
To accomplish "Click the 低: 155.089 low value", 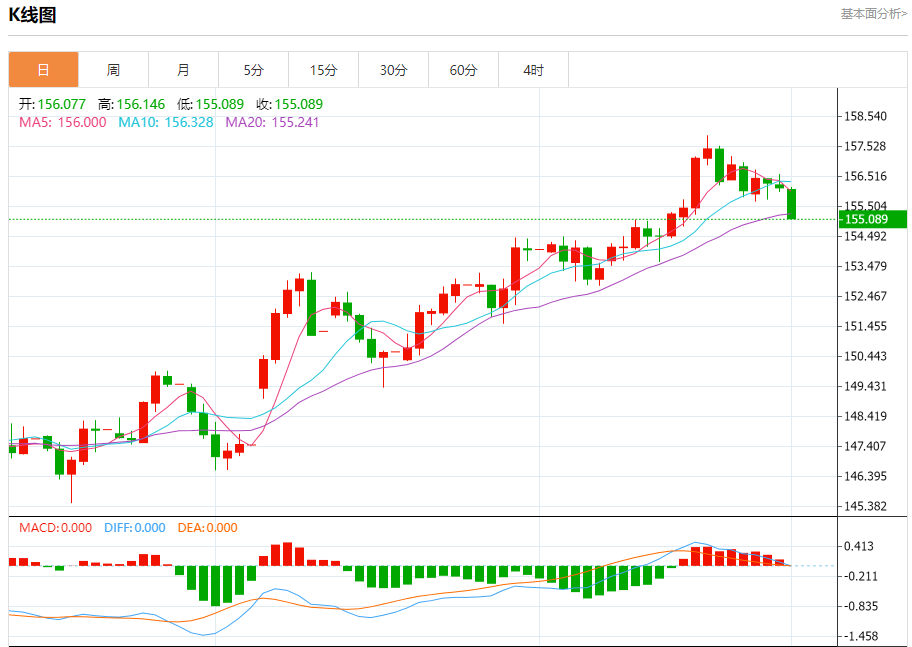I will [211, 104].
